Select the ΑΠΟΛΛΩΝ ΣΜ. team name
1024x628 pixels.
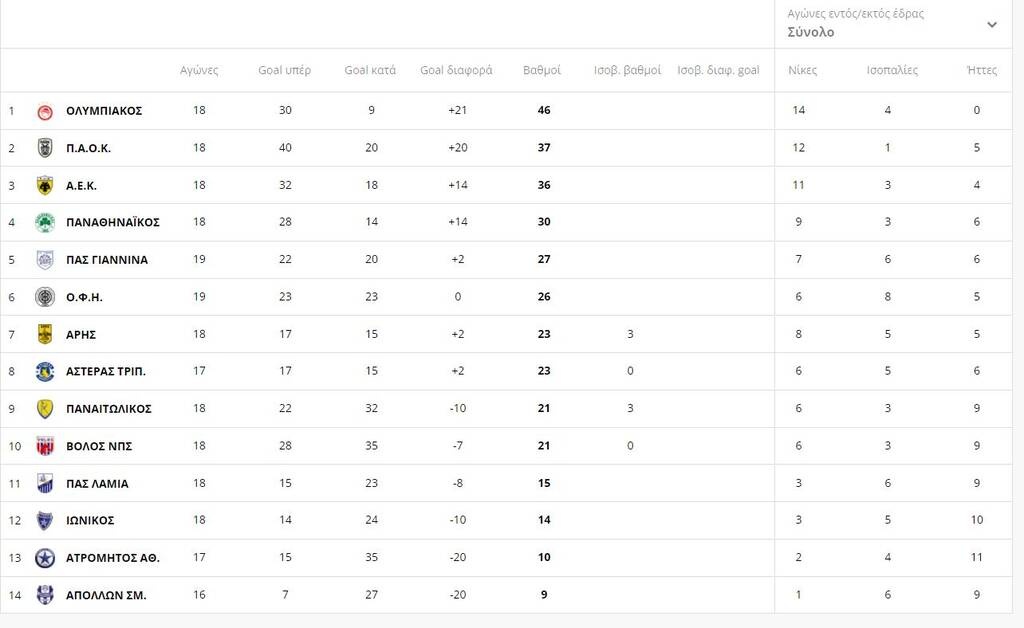coord(106,595)
